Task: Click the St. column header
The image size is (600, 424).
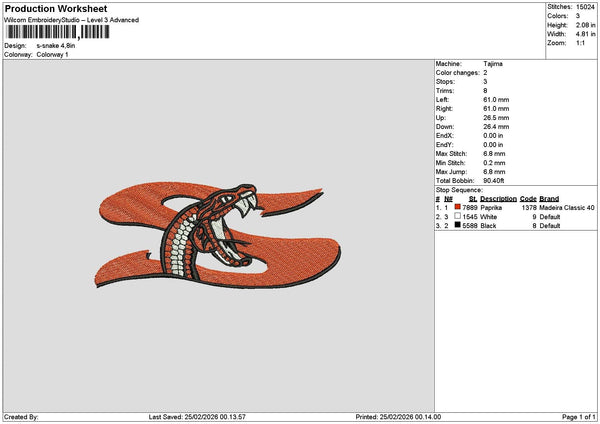Action: (x=466, y=198)
